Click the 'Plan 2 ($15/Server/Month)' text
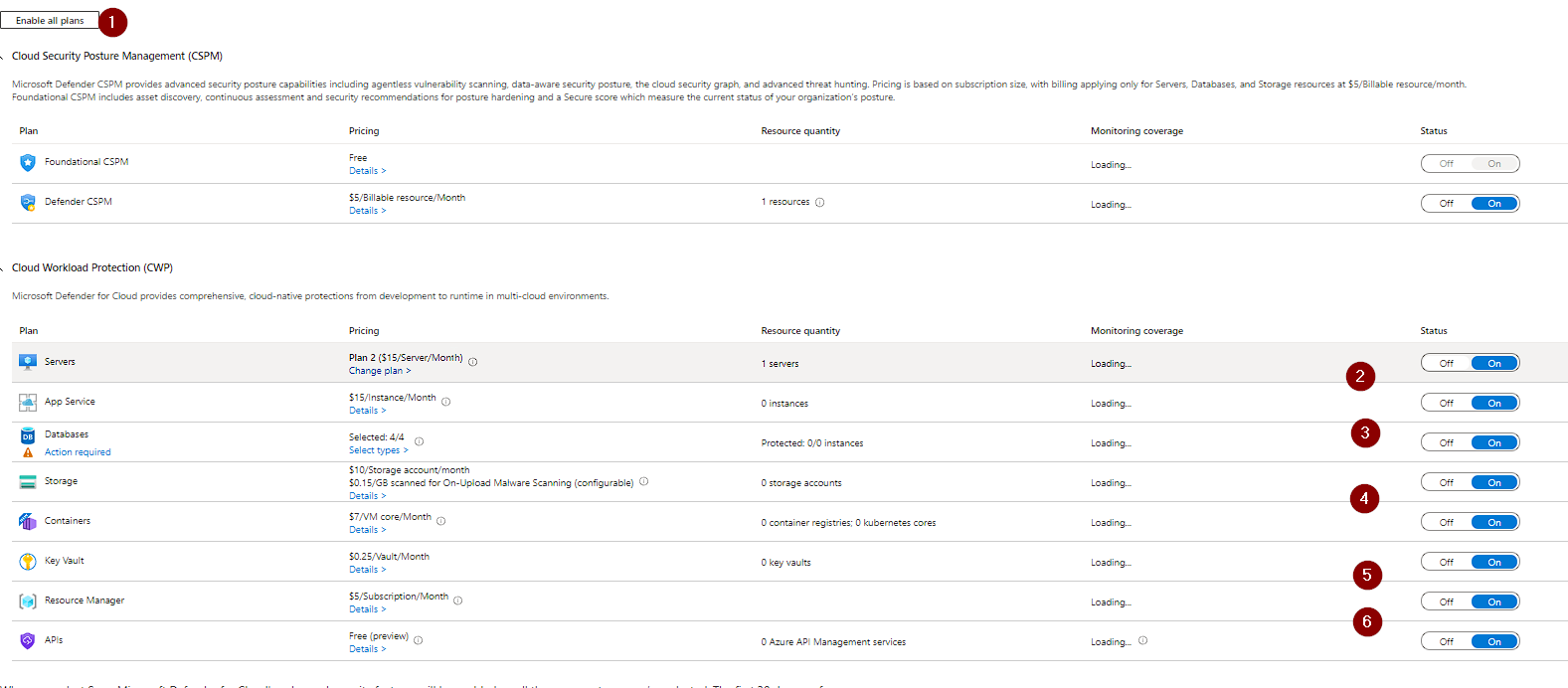Viewport: 1568px width, 688px height. [x=406, y=358]
